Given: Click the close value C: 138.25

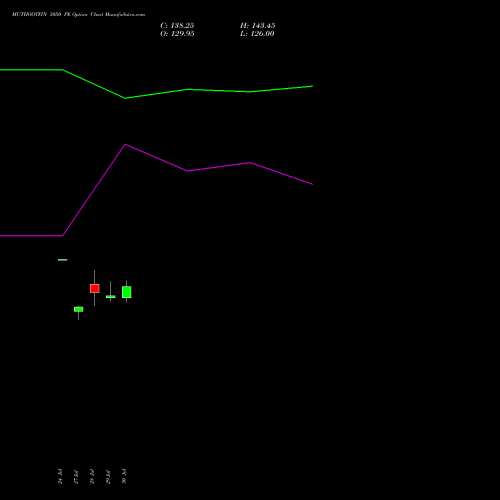Looking at the screenshot, I should pos(177,26).
